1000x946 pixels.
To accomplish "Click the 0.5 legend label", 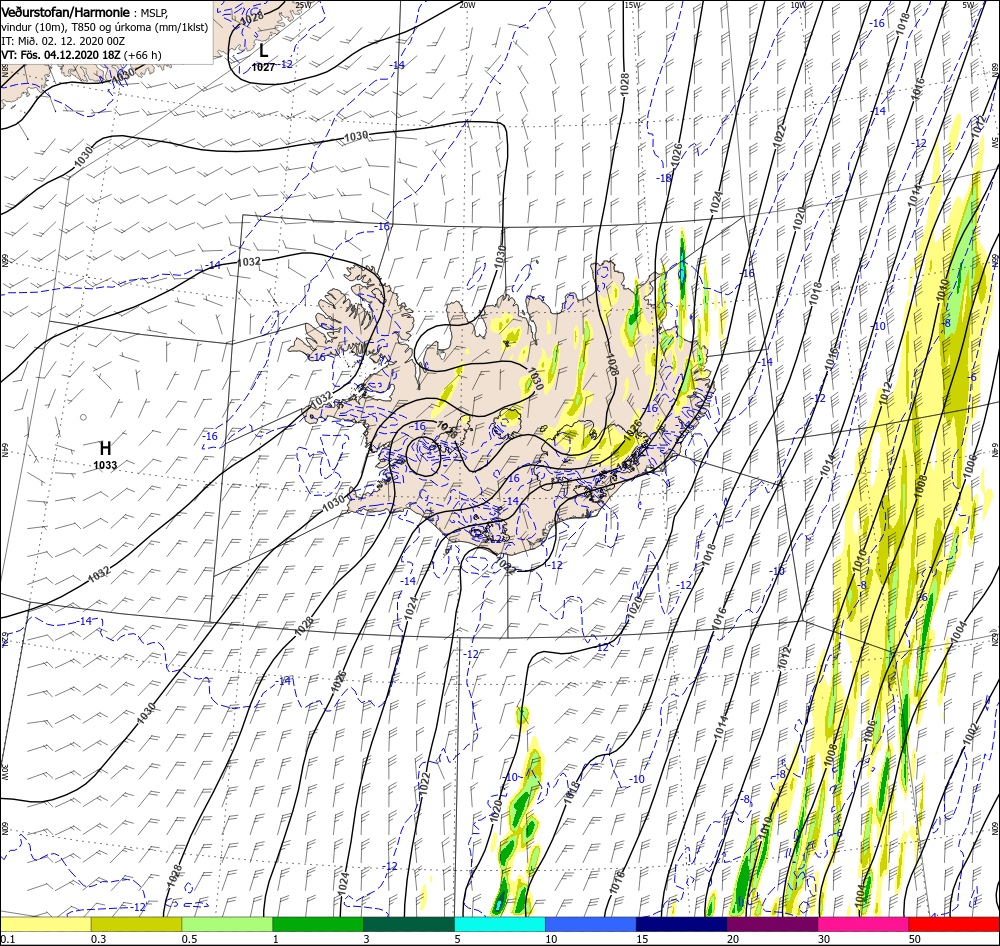I will point(189,939).
